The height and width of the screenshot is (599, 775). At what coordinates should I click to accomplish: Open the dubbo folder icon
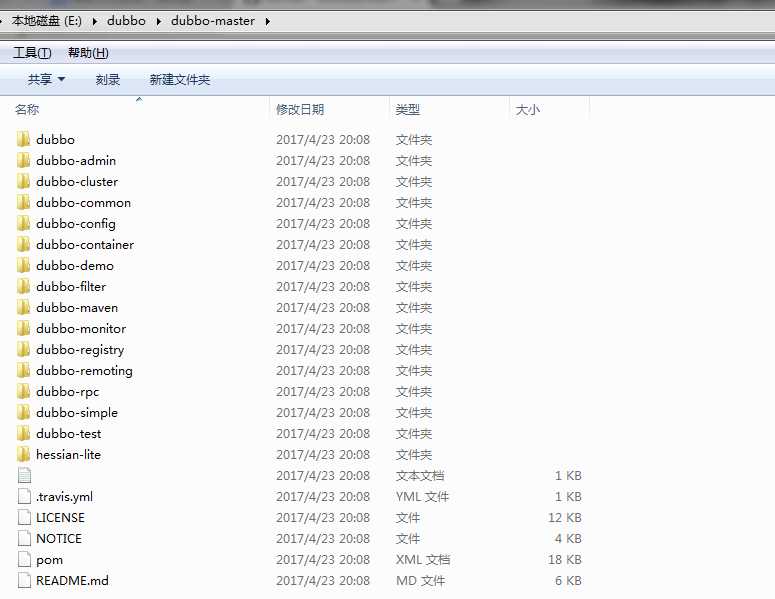click(23, 139)
